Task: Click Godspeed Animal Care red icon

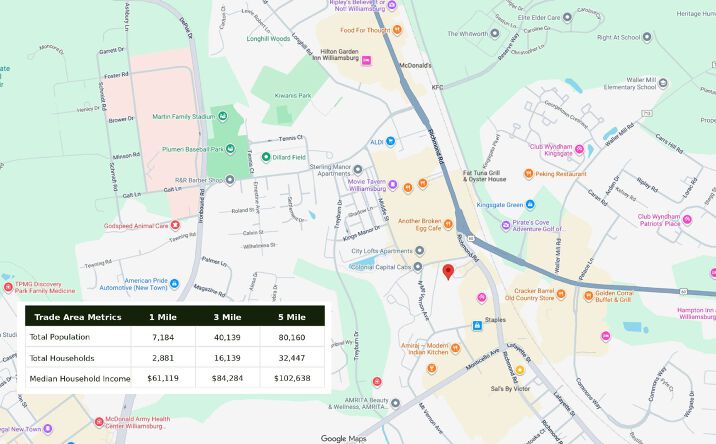Action: 174,225
